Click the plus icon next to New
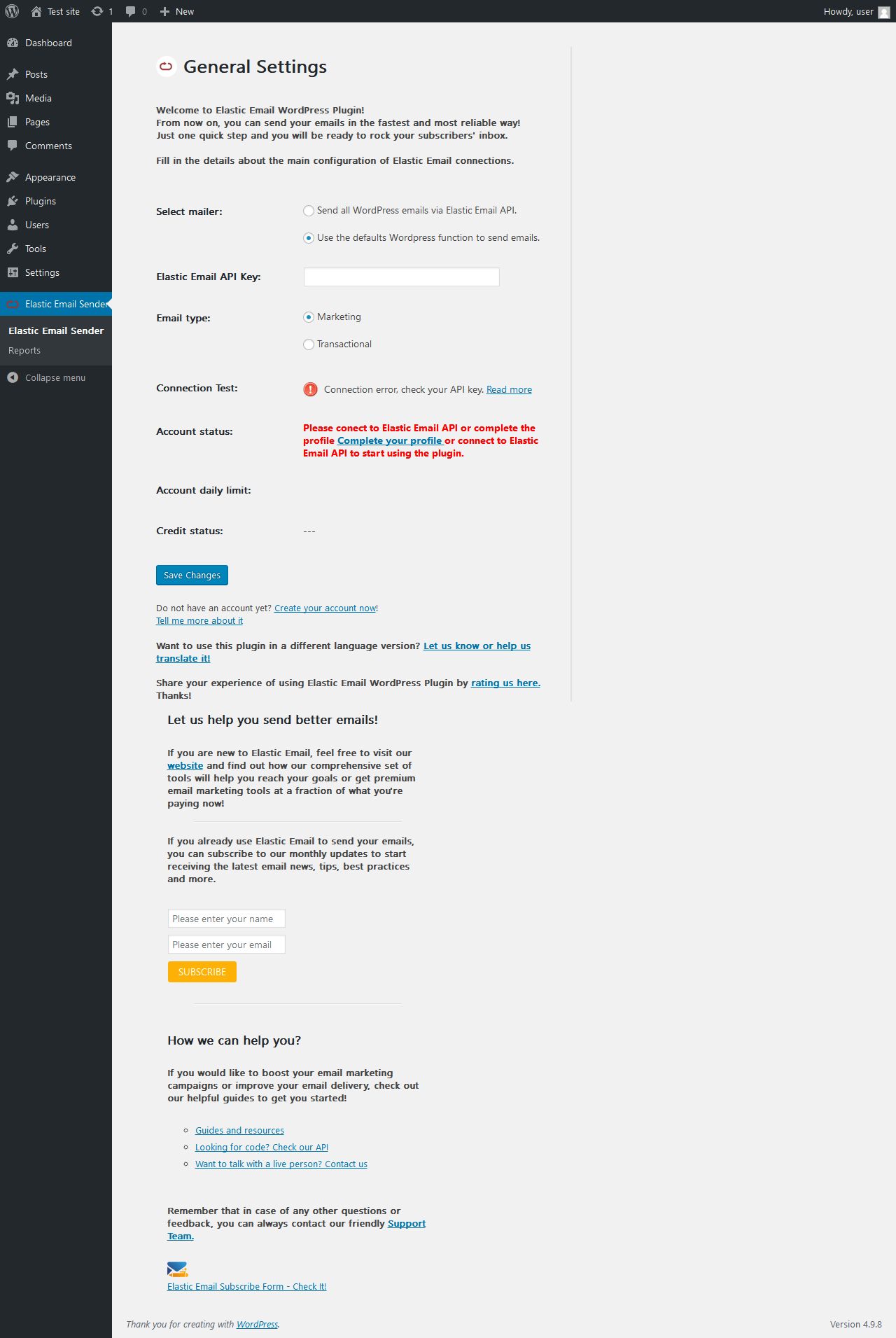This screenshot has height=1338, width=896. coord(165,11)
